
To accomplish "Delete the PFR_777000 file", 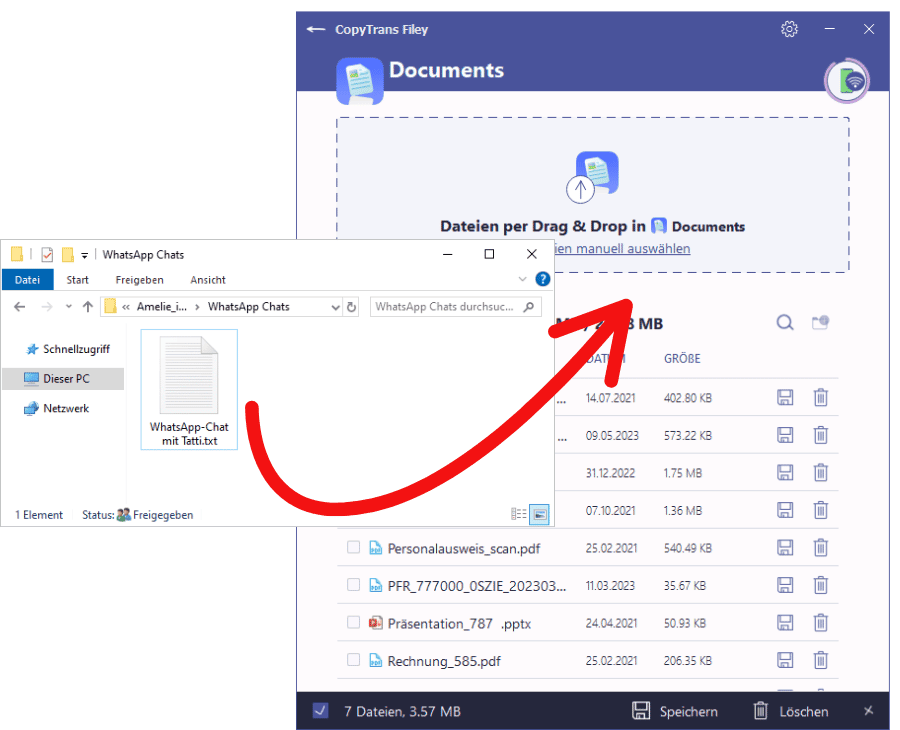I will tap(821, 585).
